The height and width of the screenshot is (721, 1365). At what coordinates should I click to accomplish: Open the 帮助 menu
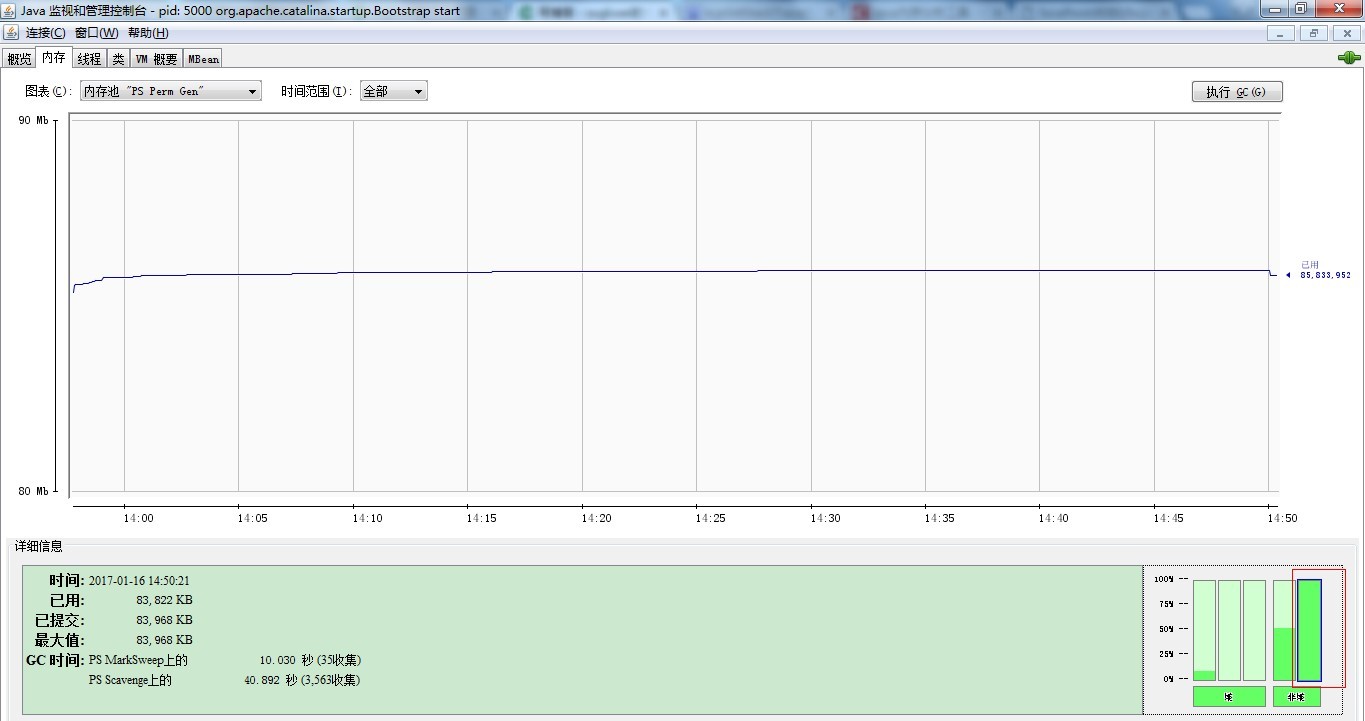(150, 32)
